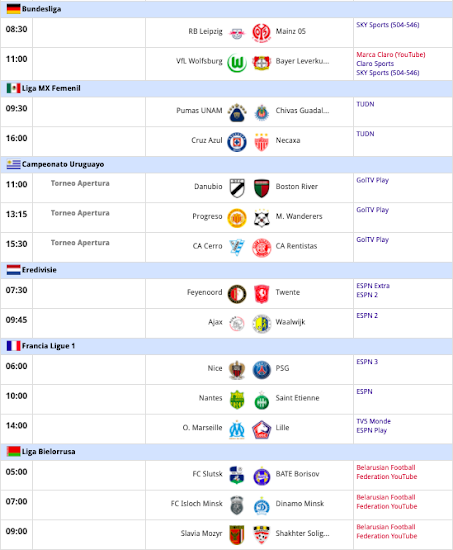The width and height of the screenshot is (453, 550).
Task: Click the Feyenoord club crest
Action: (x=237, y=294)
